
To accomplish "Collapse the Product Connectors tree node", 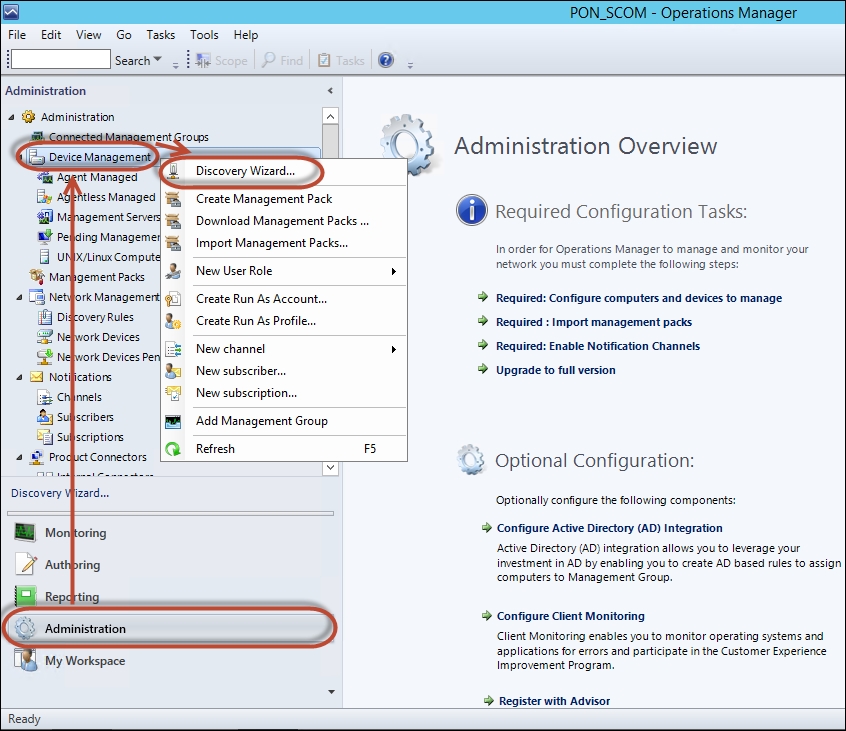I will [x=19, y=457].
